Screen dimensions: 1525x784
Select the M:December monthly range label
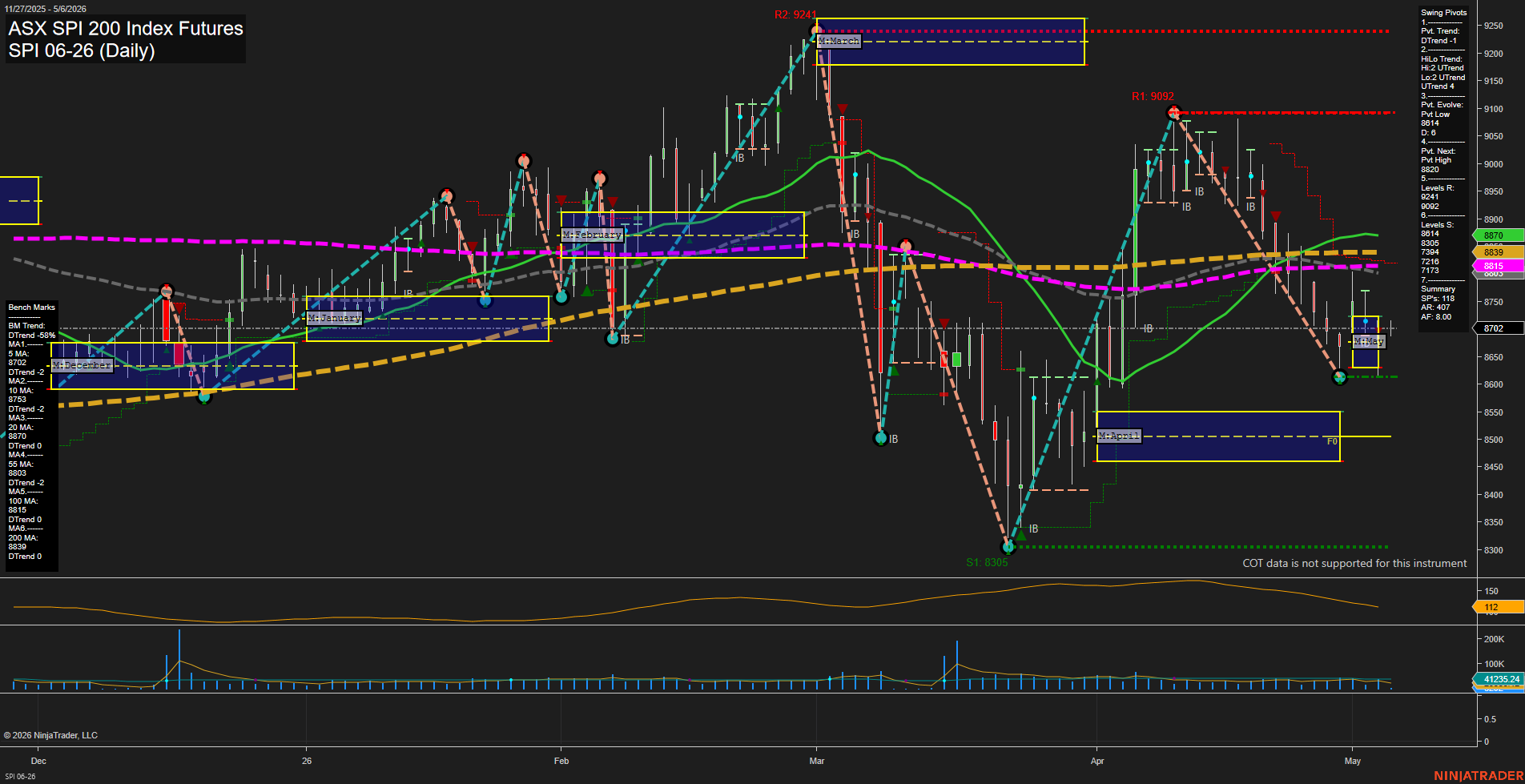[x=82, y=365]
